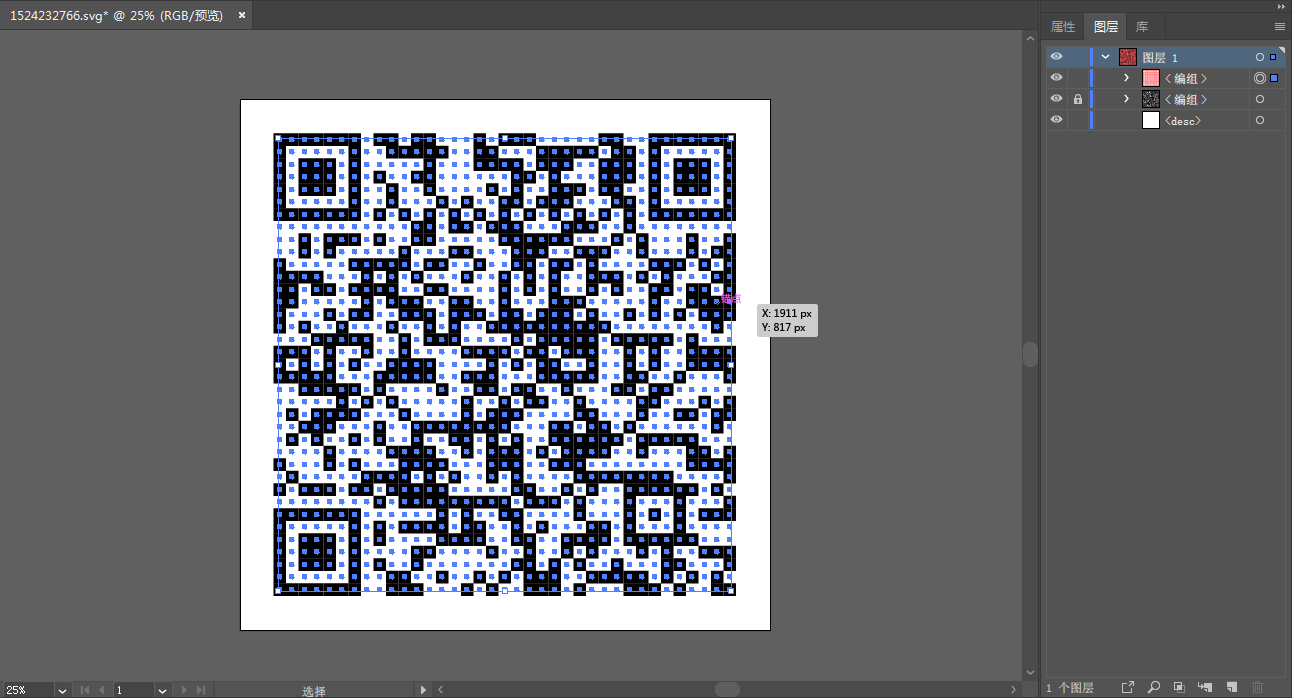Open the Layers panel hamburger menu
The image size is (1292, 698).
pyautogui.click(x=1279, y=27)
